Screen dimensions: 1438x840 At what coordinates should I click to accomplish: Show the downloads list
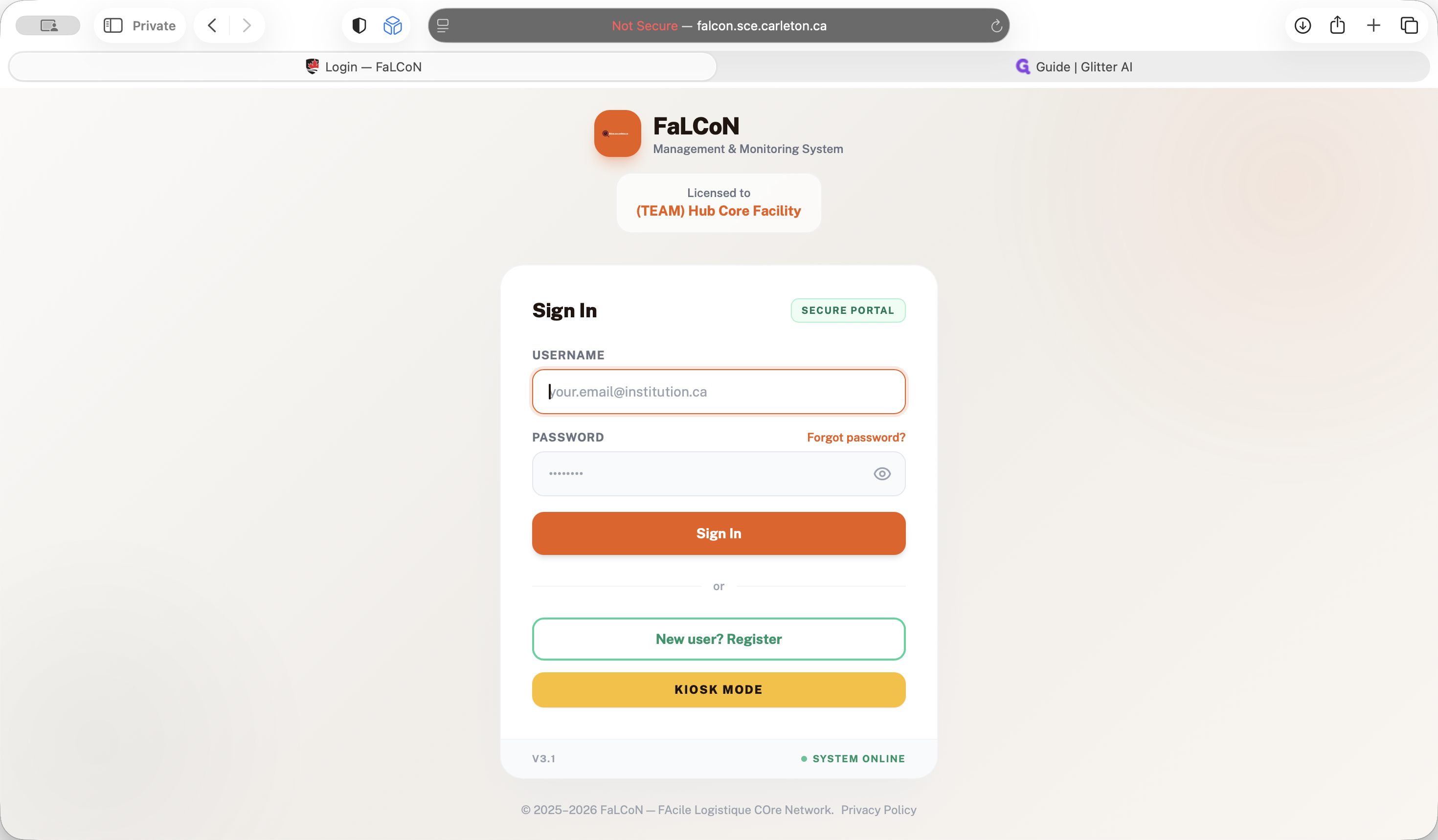click(1303, 25)
